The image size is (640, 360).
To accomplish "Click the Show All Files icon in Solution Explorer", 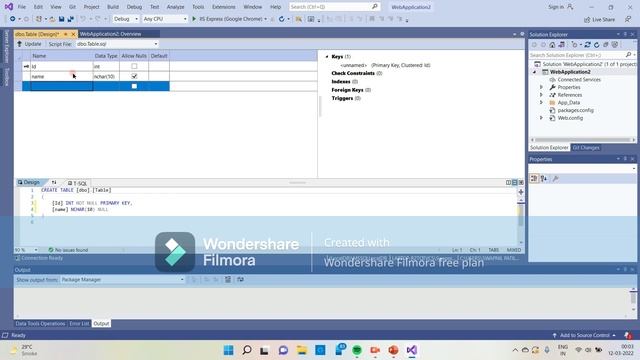I will pyautogui.click(x=615, y=45).
